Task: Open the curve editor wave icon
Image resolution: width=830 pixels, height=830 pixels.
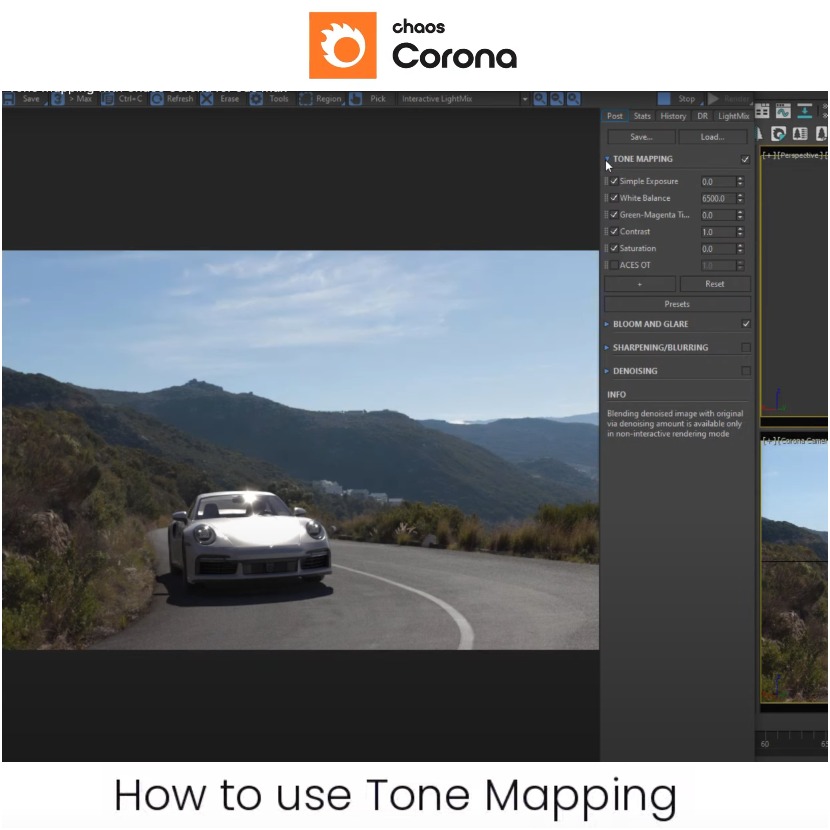Action: pyautogui.click(x=783, y=111)
